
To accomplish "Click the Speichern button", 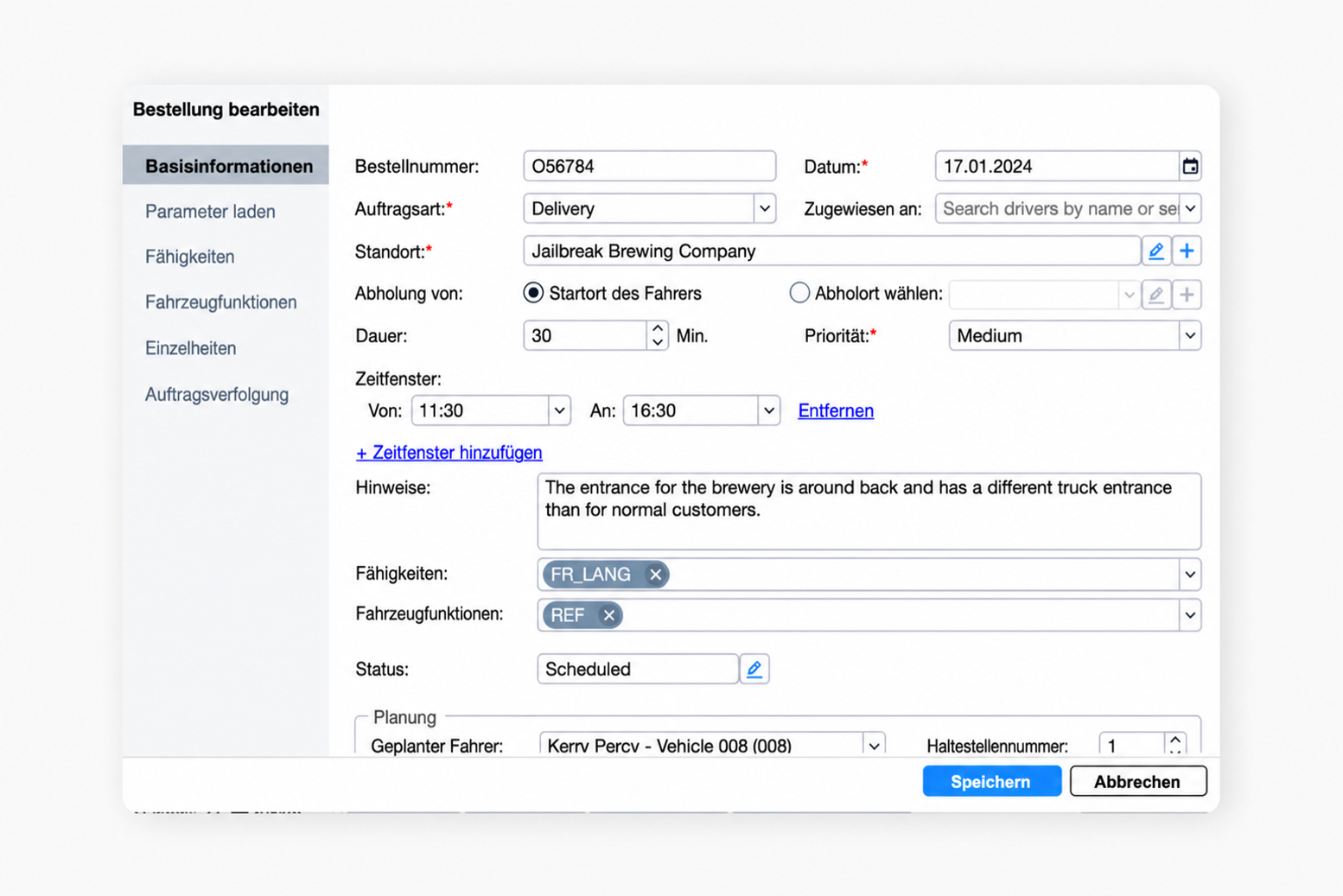I will [991, 781].
